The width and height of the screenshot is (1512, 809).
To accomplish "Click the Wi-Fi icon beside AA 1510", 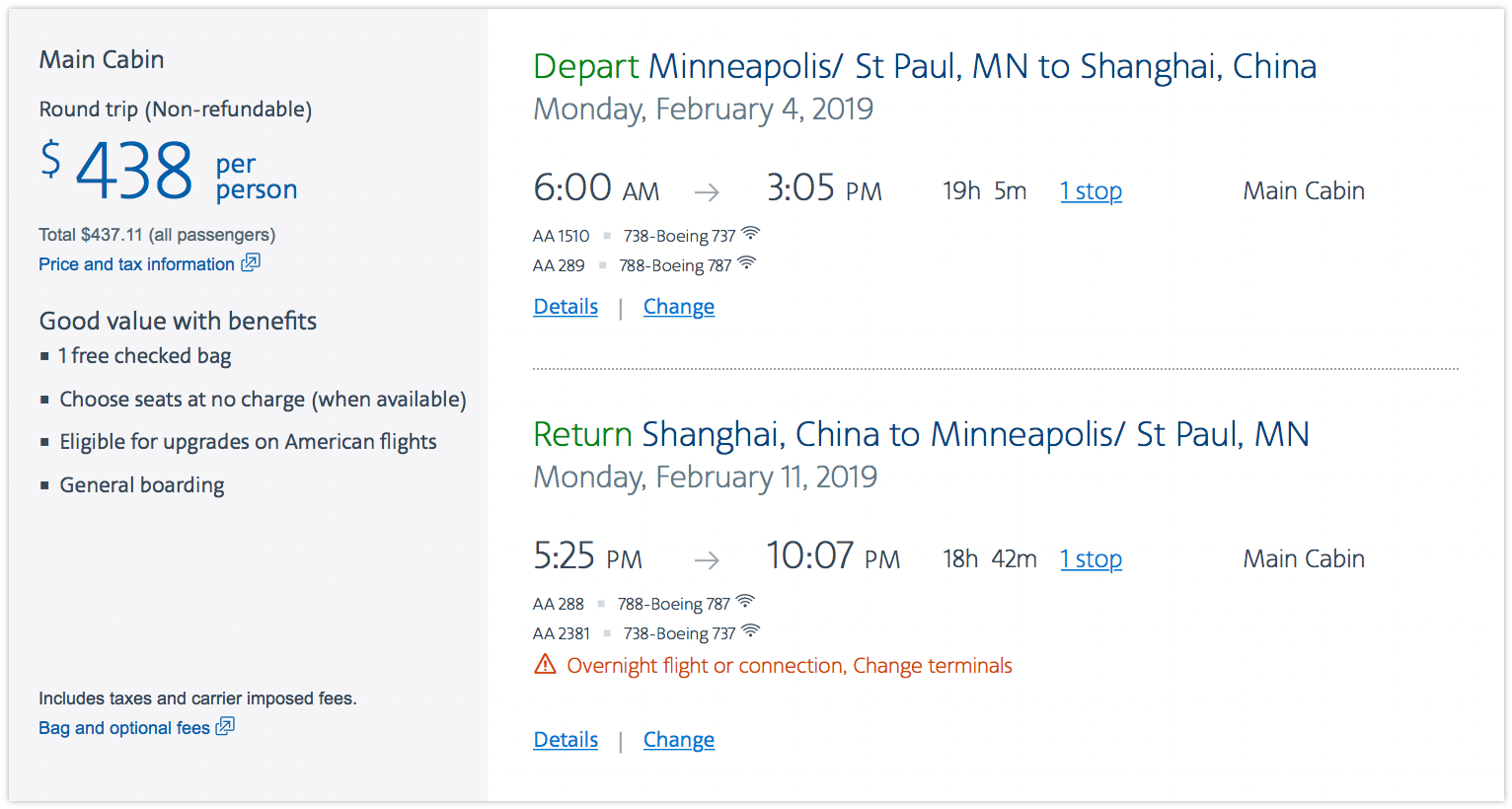I will (x=751, y=234).
